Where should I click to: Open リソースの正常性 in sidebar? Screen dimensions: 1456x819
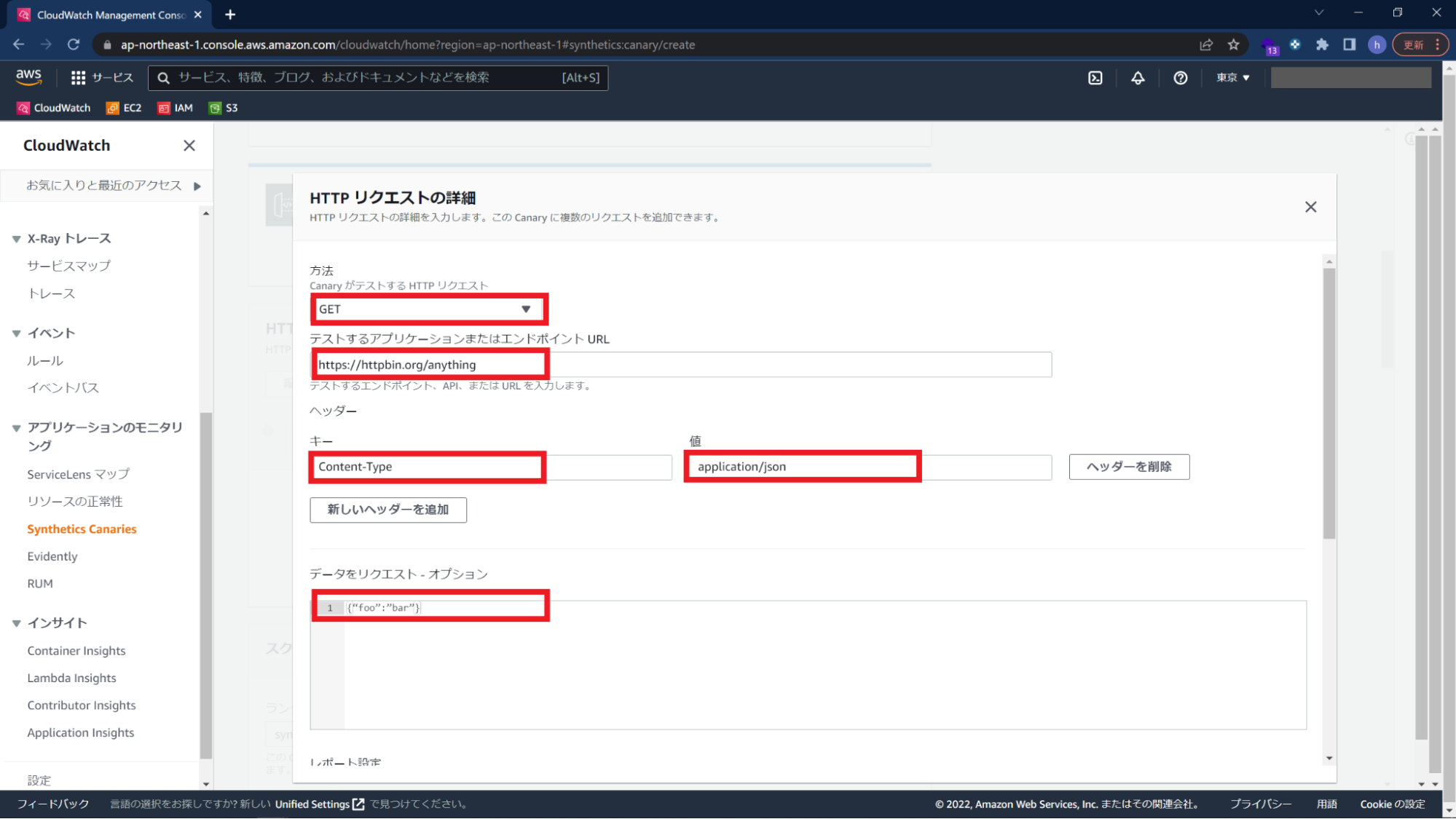coord(75,502)
